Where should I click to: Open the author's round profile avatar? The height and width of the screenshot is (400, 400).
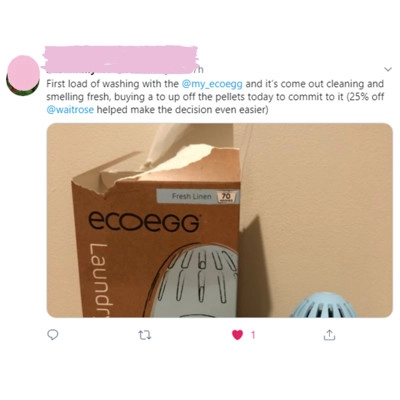[23, 76]
